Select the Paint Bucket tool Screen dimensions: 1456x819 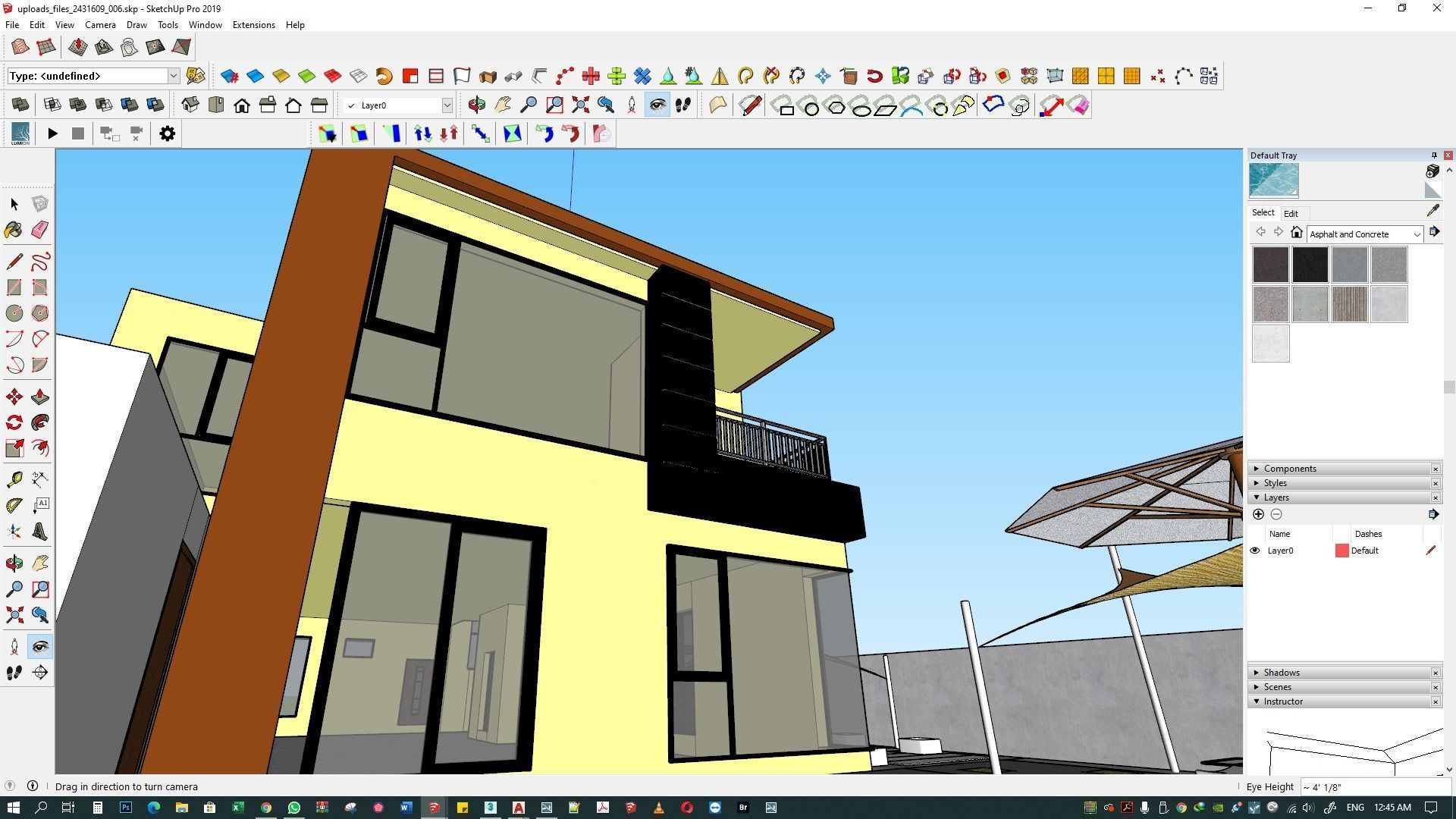tap(14, 230)
